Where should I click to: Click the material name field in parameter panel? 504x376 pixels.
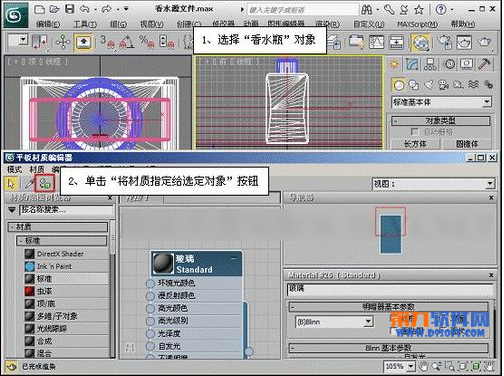[x=389, y=289]
